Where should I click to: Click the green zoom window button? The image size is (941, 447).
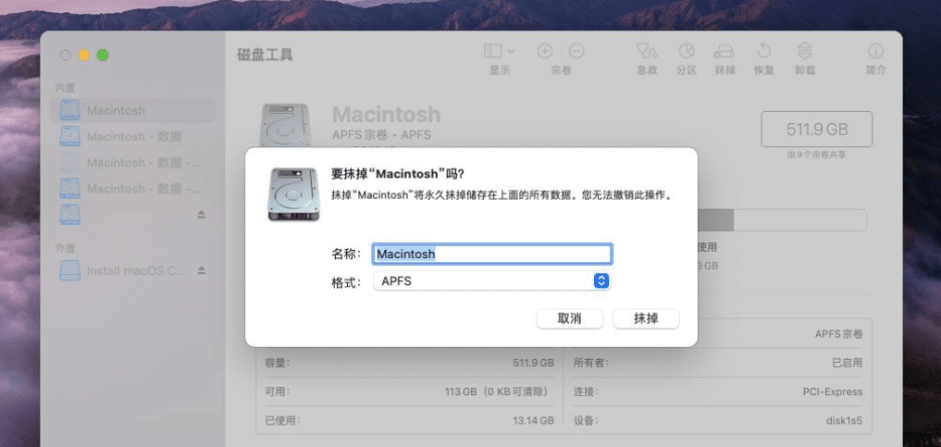pyautogui.click(x=103, y=55)
